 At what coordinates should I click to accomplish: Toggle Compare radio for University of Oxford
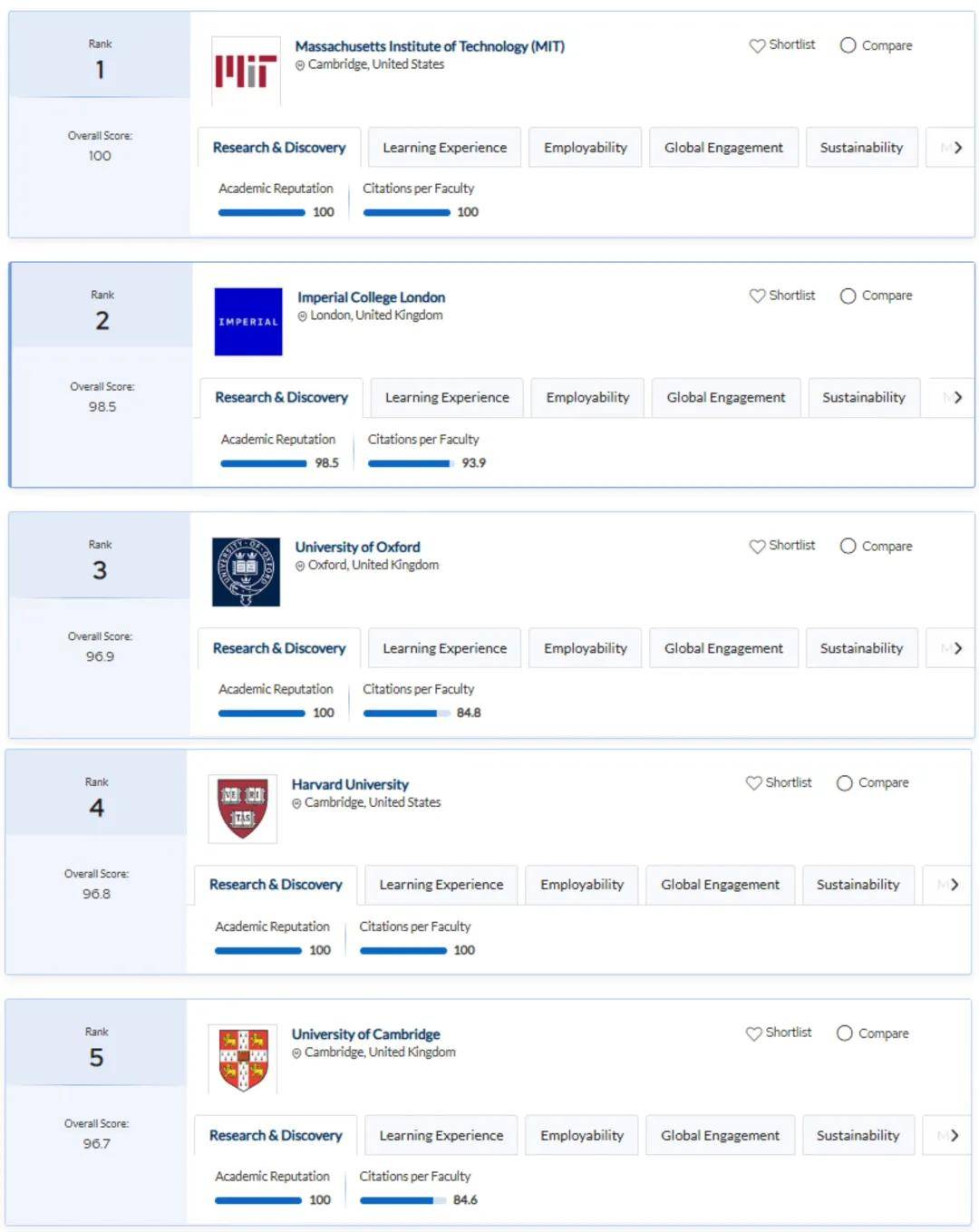click(848, 546)
